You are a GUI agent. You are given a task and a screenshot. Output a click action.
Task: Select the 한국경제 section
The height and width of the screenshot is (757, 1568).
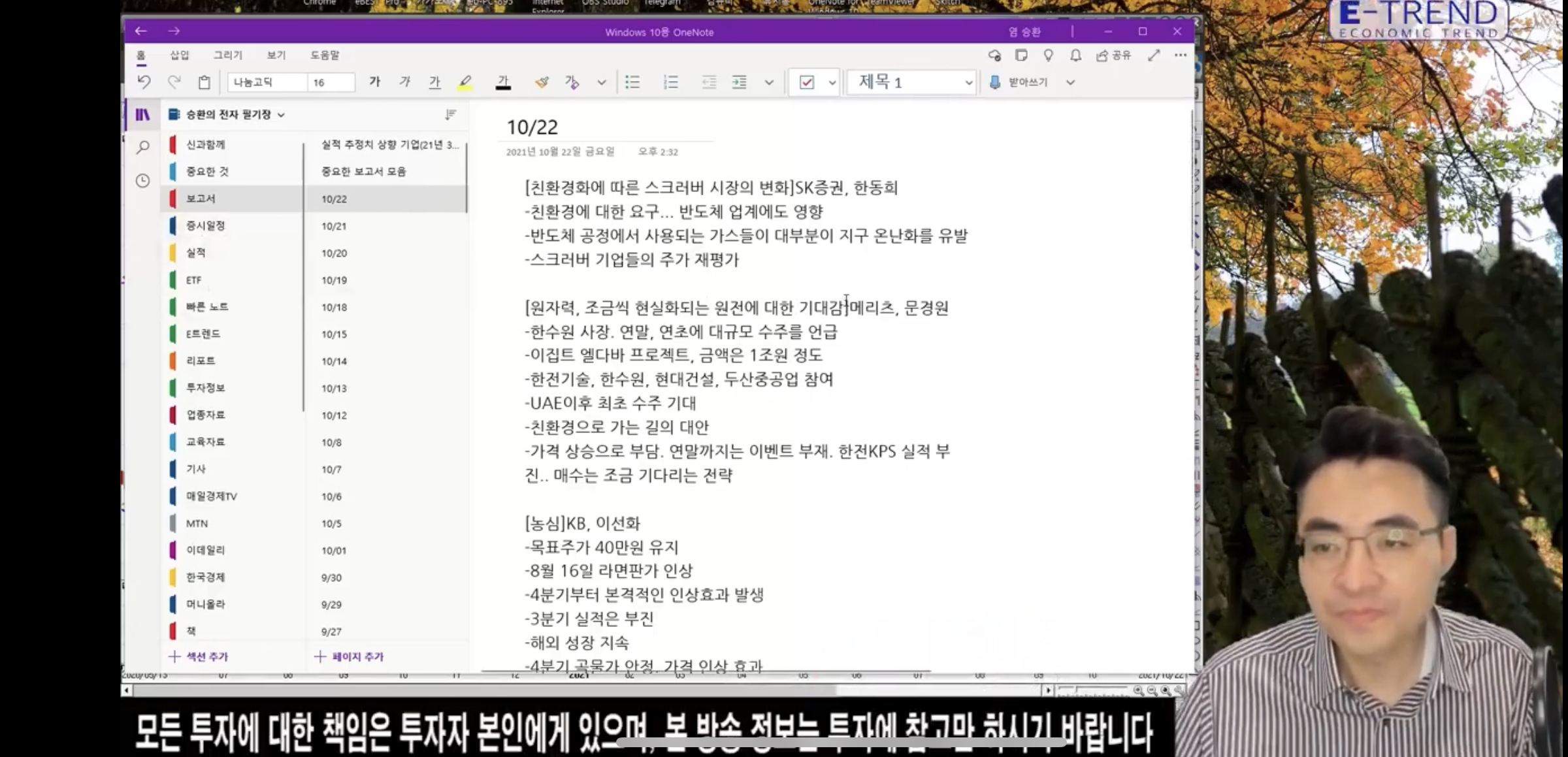232,577
